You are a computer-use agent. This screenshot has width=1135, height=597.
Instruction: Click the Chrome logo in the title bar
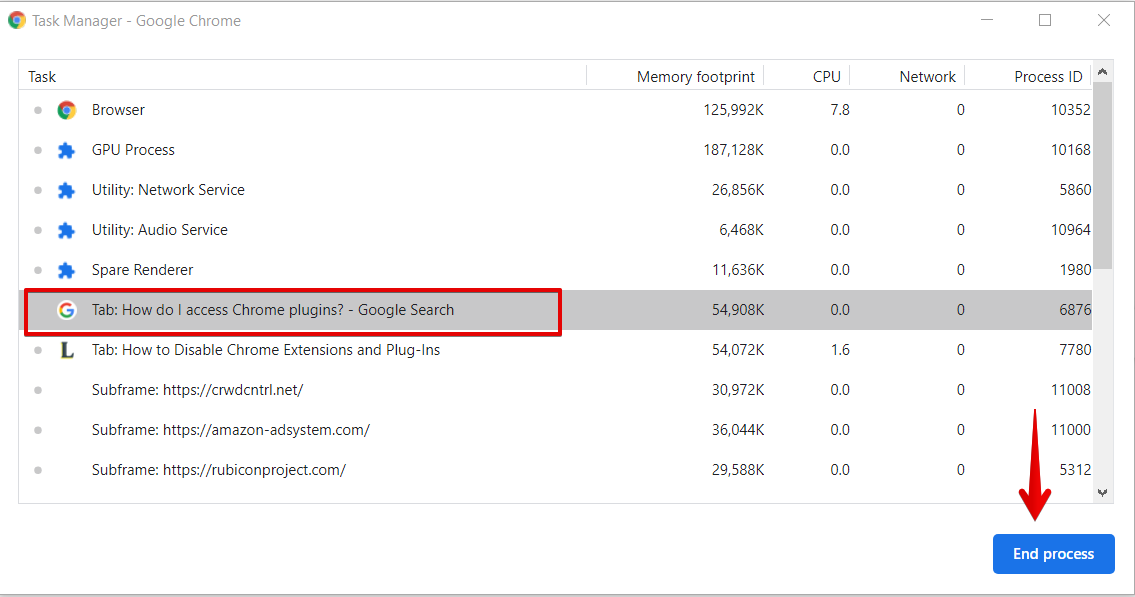tap(17, 20)
